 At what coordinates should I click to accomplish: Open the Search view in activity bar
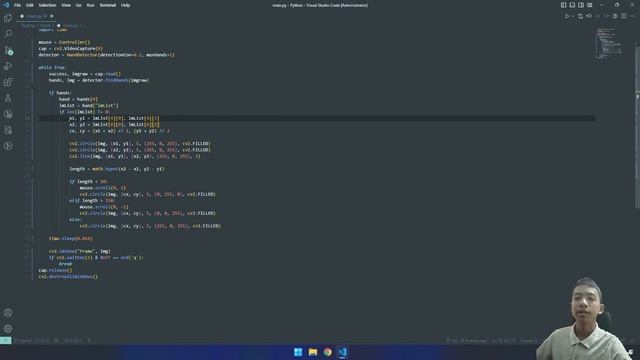tap(8, 34)
